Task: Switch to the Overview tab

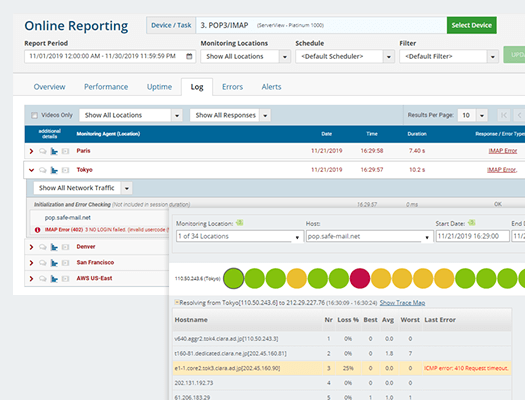Action: pyautogui.click(x=50, y=87)
